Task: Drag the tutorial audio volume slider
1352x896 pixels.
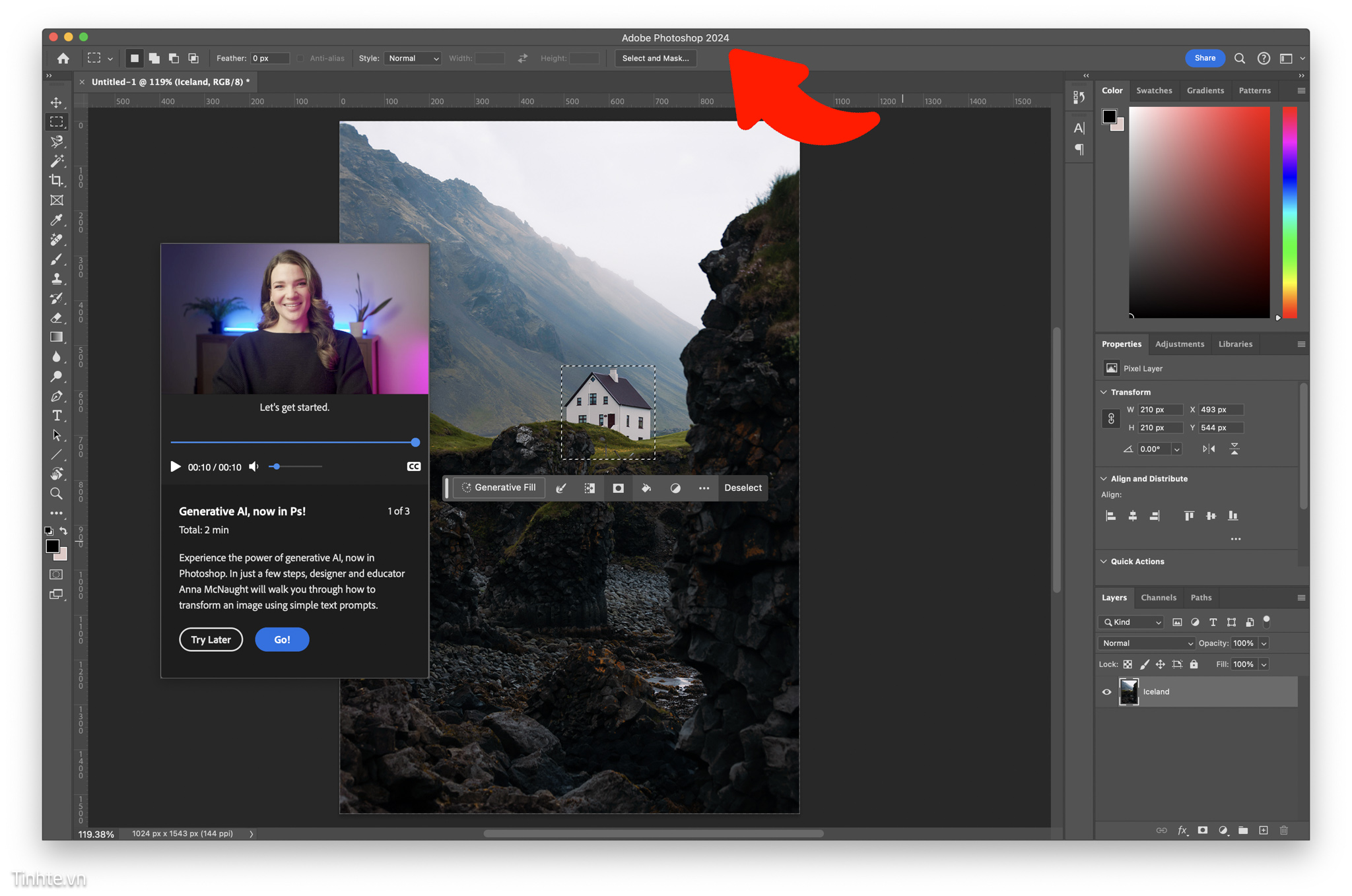Action: click(278, 466)
